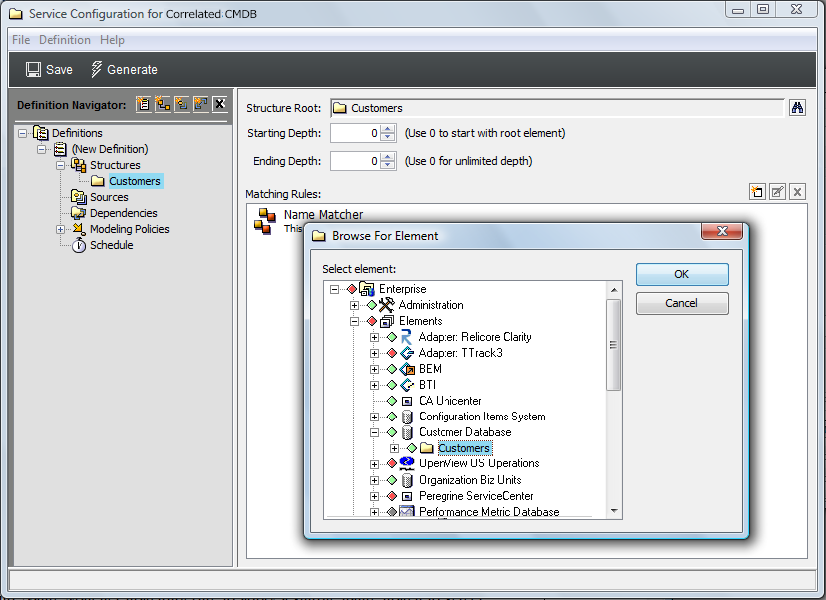Select the Sources label in navigator
Screen dimensions: 826x600
(109, 197)
